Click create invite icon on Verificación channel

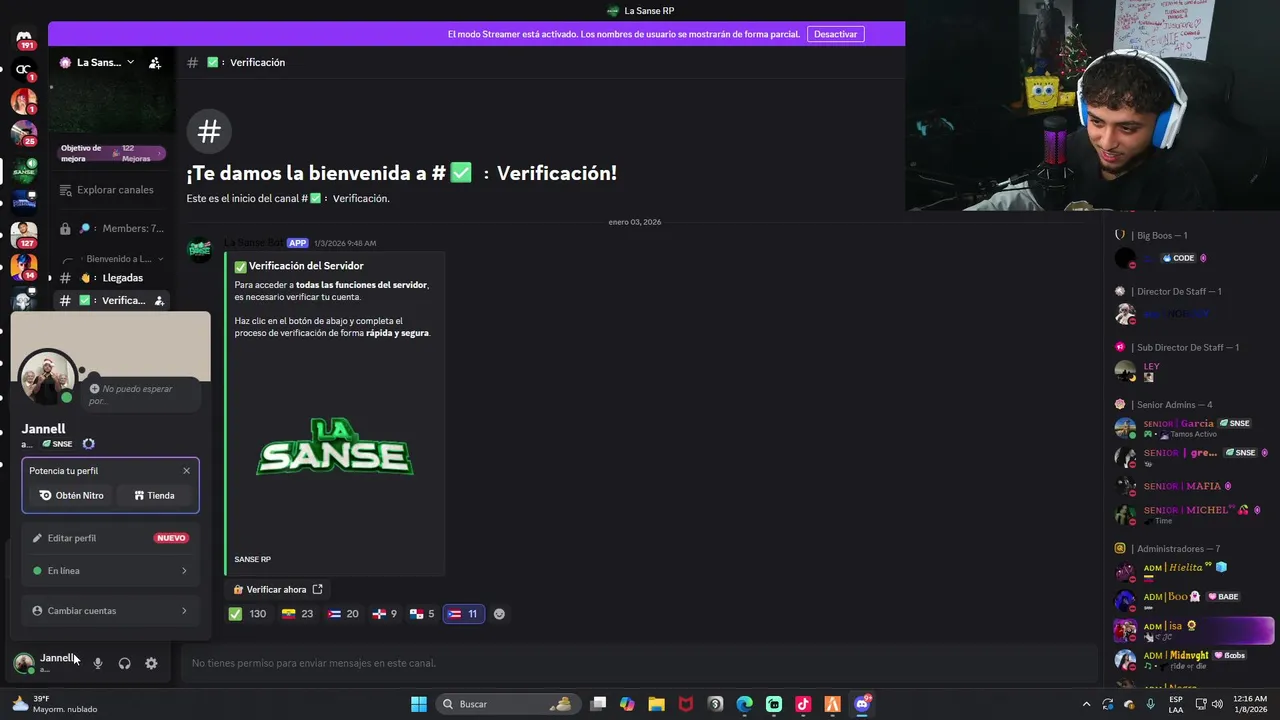159,300
